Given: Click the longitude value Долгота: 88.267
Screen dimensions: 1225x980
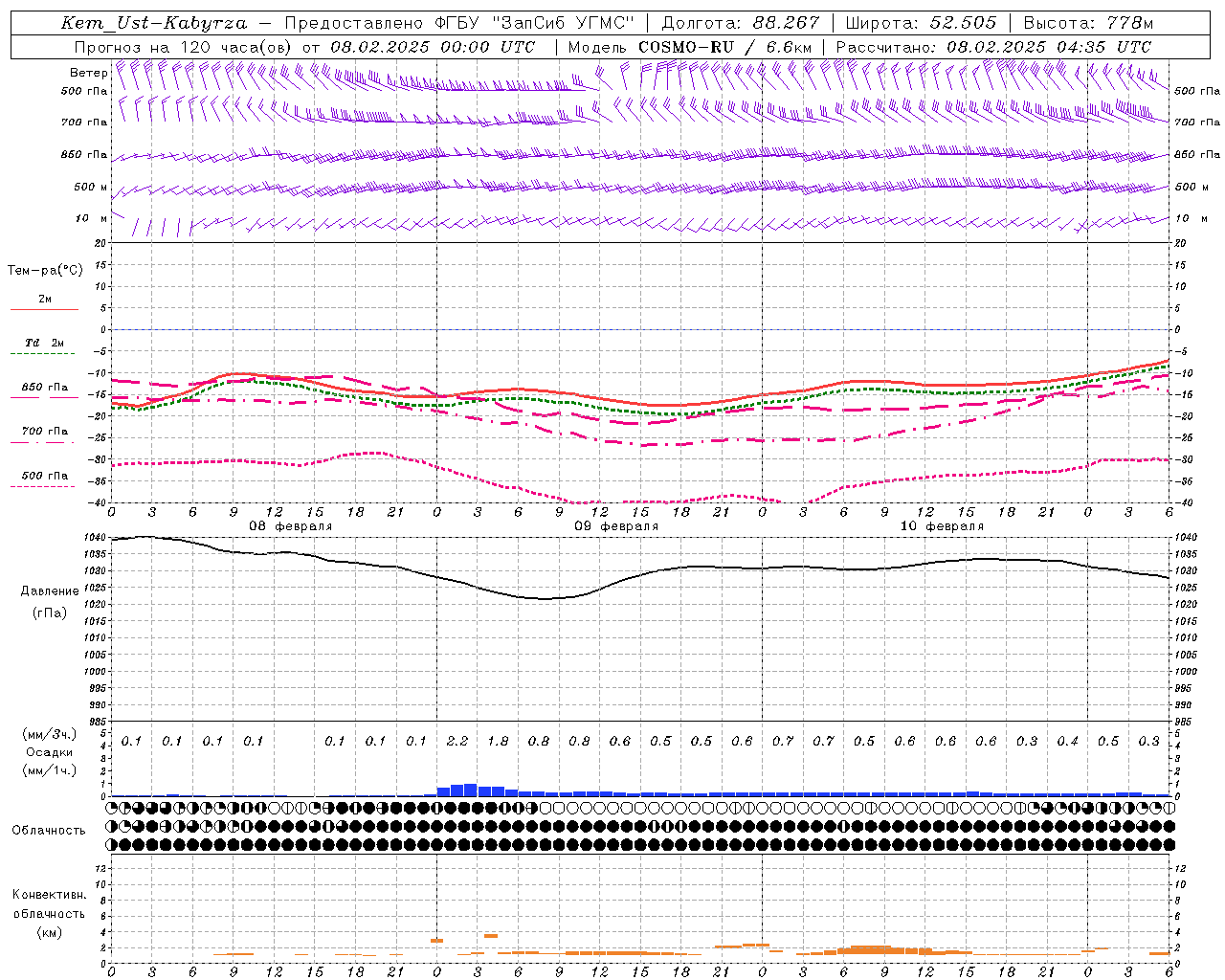Looking at the screenshot, I should point(741,23).
